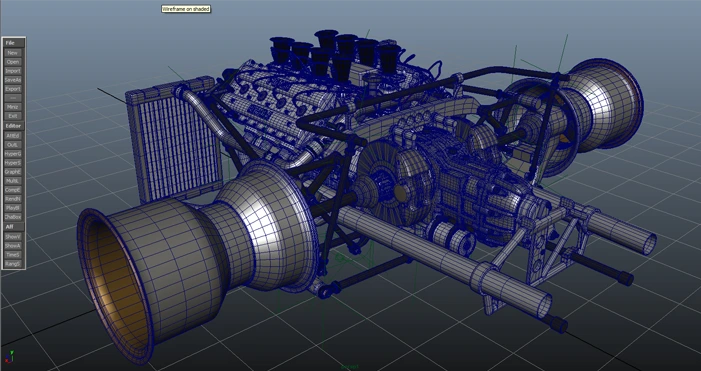Toggle the ChaBox channel box button
Screen dimensions: 701x371
[13, 217]
